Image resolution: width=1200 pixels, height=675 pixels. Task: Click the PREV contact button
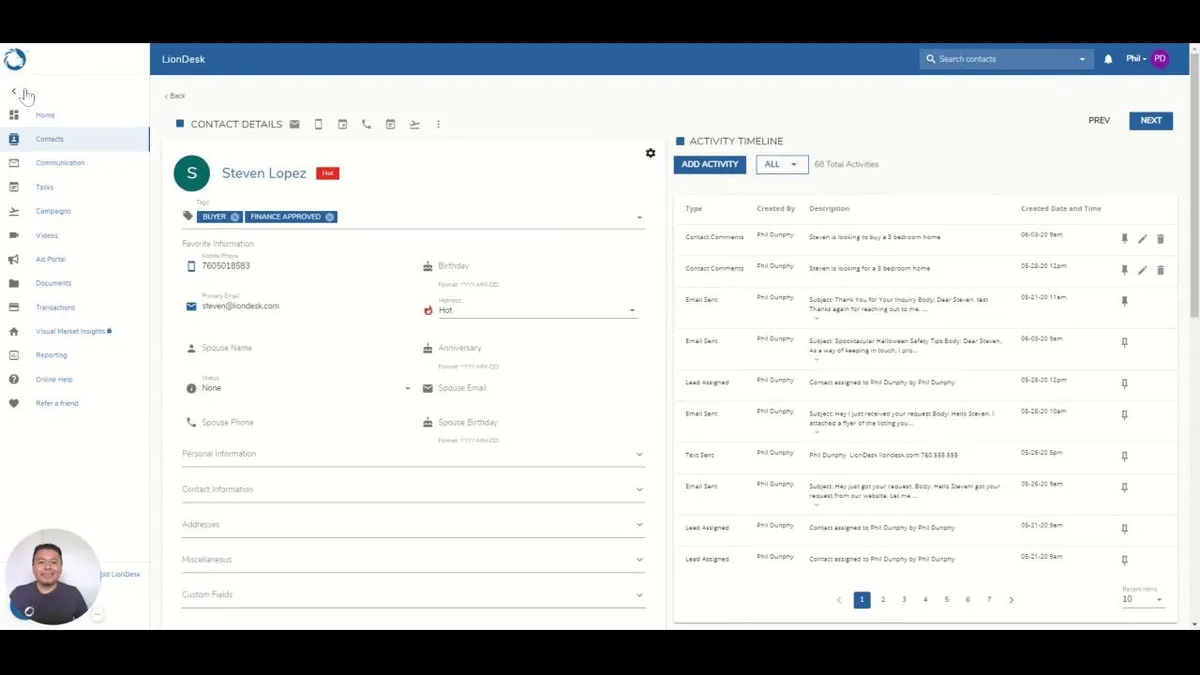coord(1099,120)
